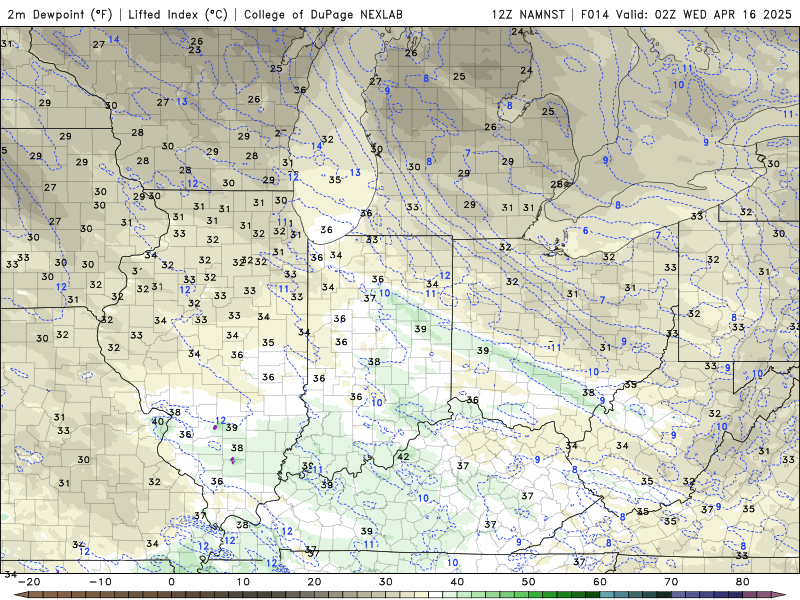
Task: Click the "-10" label on the color scale
Action: click(100, 582)
